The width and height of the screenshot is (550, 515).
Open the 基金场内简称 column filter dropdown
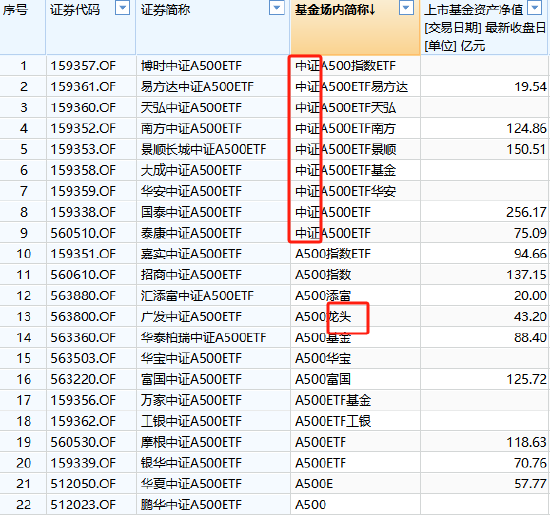pos(406,7)
